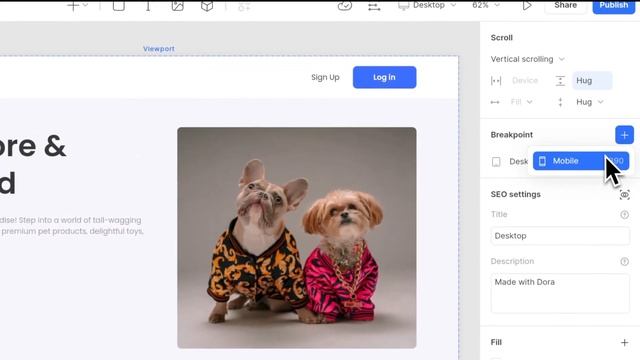Edit the SEO Title field containing Desktop
This screenshot has height=360, width=640.
[560, 236]
